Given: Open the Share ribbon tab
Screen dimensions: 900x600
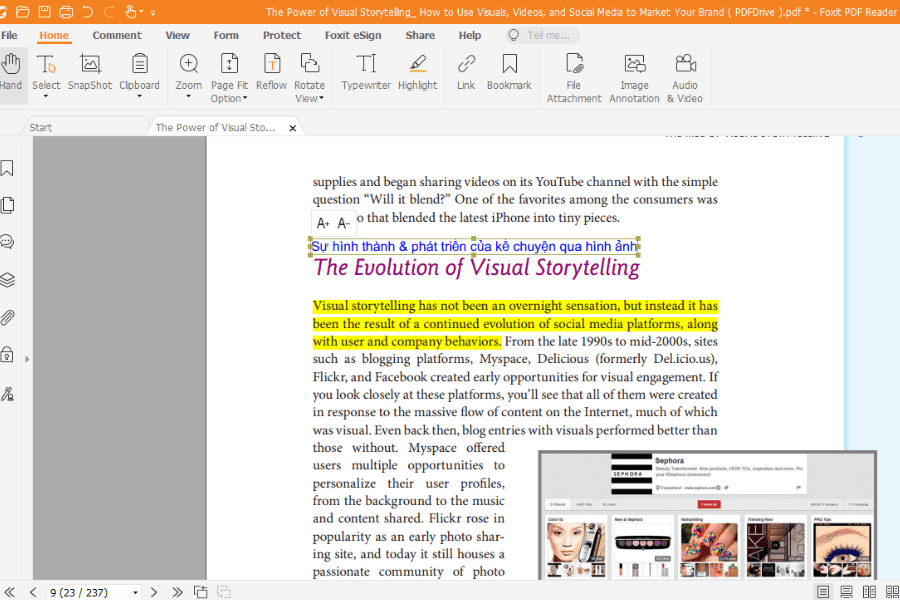Looking at the screenshot, I should pyautogui.click(x=420, y=36).
